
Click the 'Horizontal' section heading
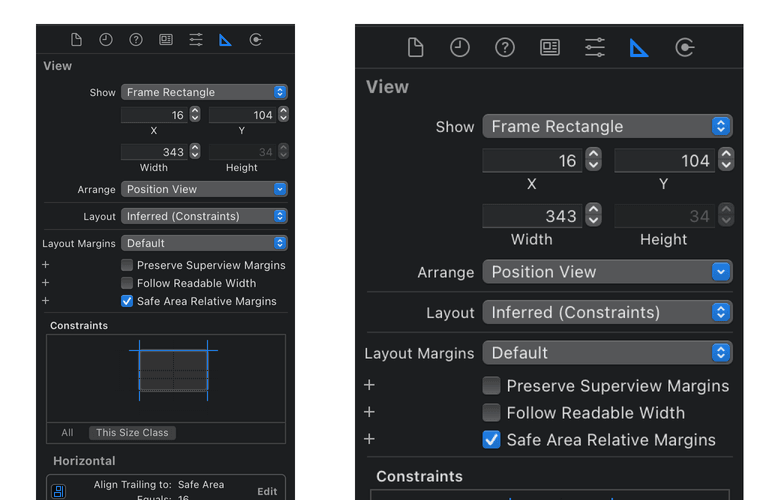84,461
